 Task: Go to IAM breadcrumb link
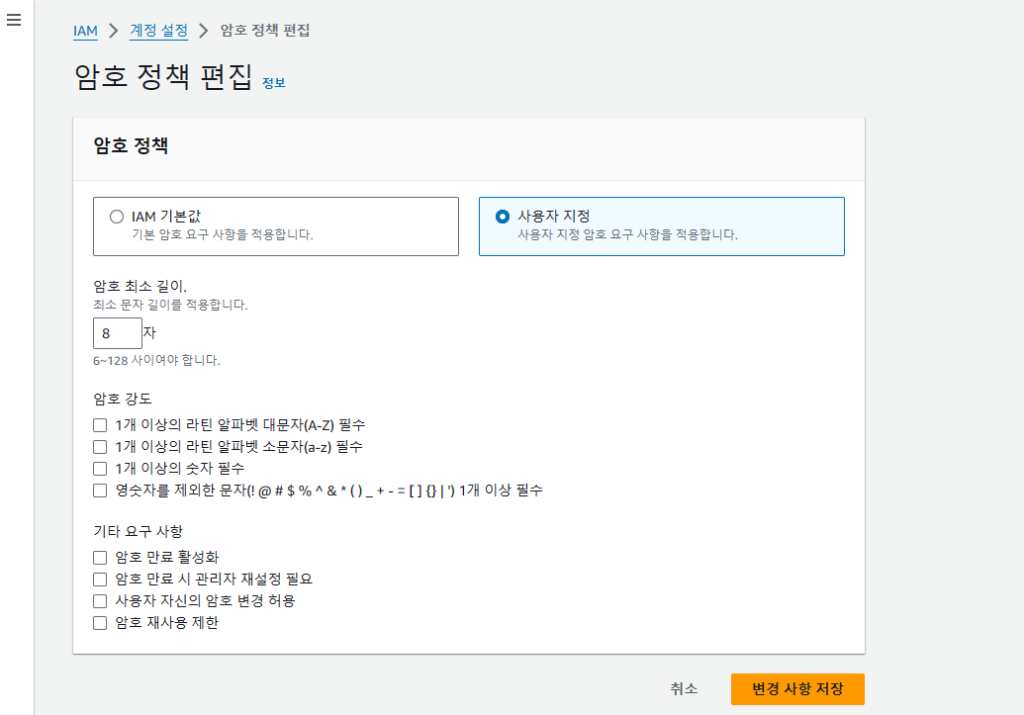[85, 31]
